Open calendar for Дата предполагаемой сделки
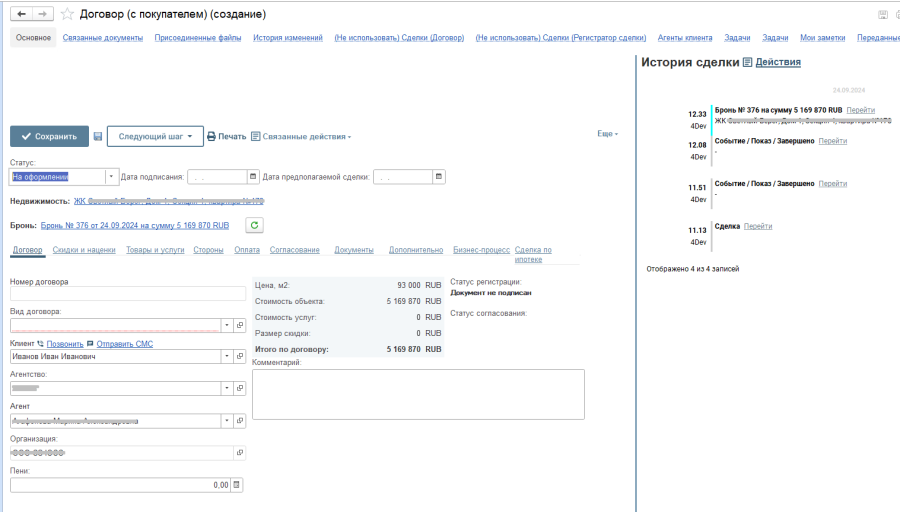This screenshot has height=512, width=900. coord(438,177)
